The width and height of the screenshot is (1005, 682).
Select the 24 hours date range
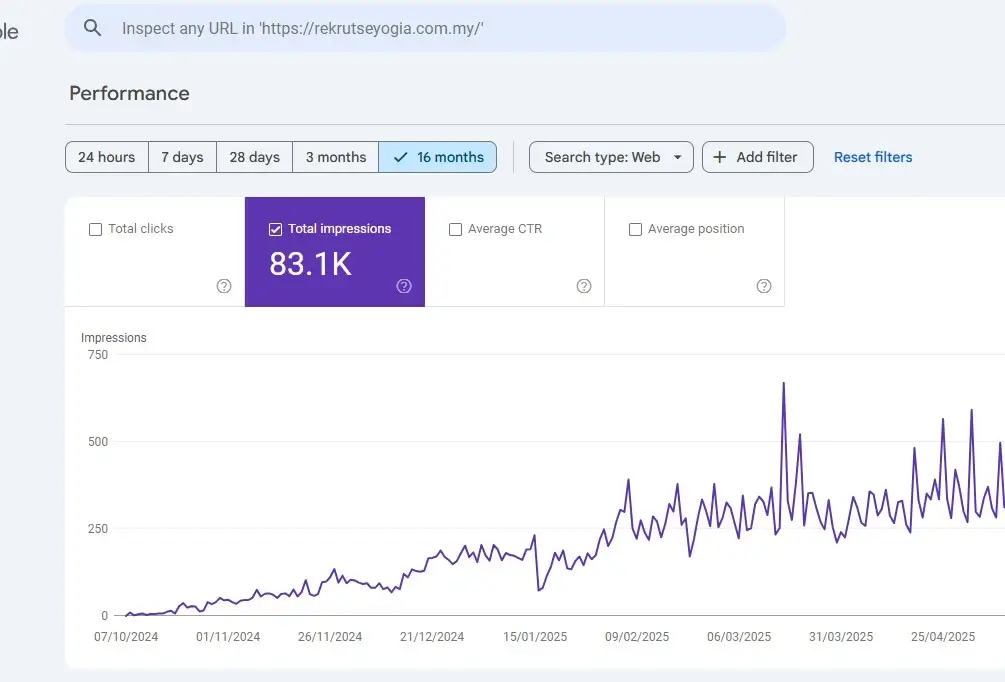point(107,157)
